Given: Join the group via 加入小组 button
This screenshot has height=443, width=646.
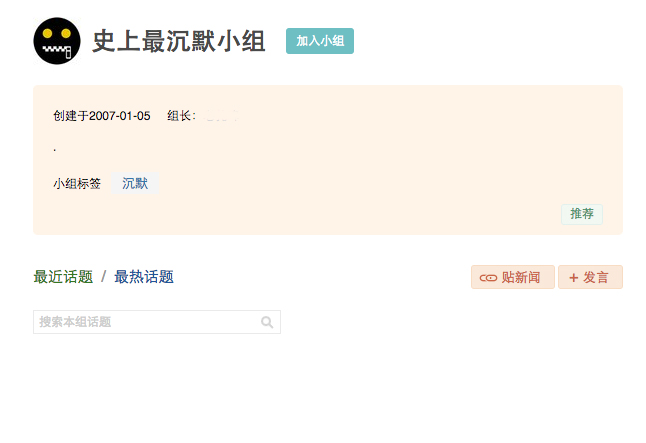Looking at the screenshot, I should click(x=320, y=41).
